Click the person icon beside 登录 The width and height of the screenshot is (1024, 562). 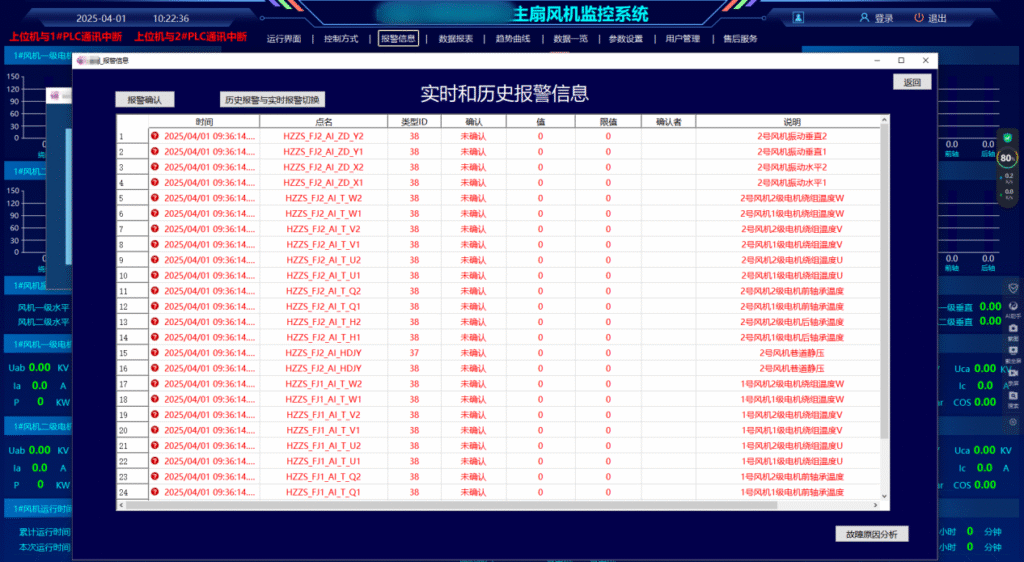(864, 18)
